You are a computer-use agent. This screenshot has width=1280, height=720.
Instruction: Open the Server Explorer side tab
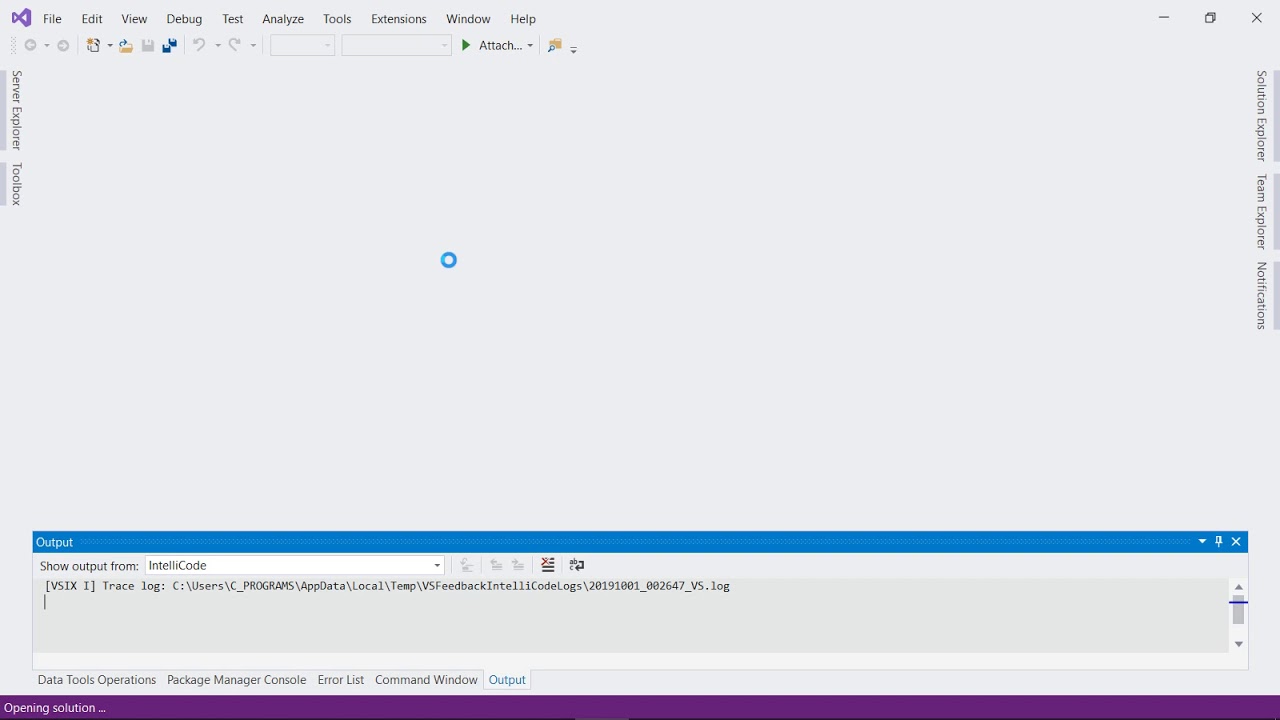click(x=16, y=110)
